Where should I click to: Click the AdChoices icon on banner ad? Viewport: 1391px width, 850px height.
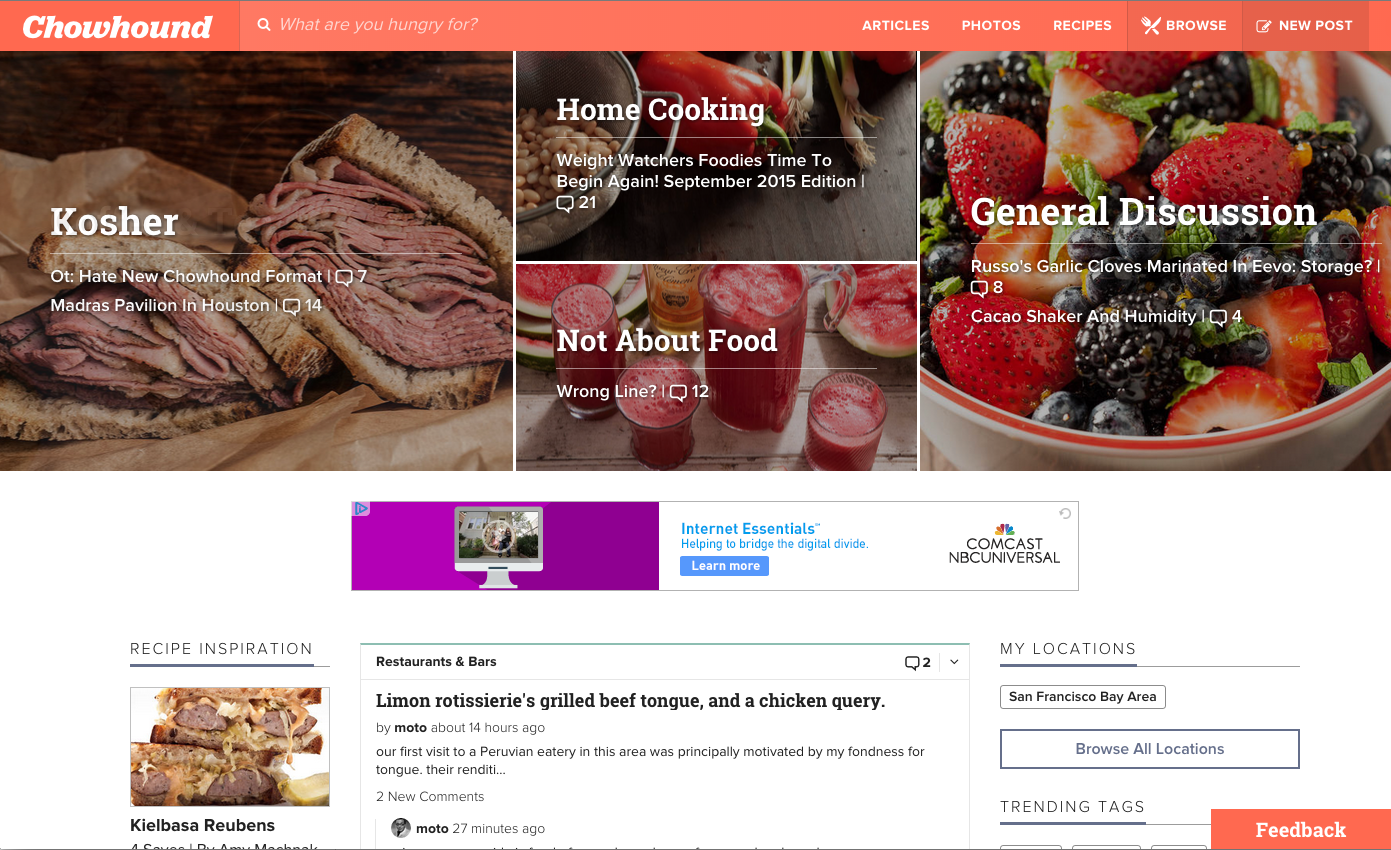click(x=361, y=509)
